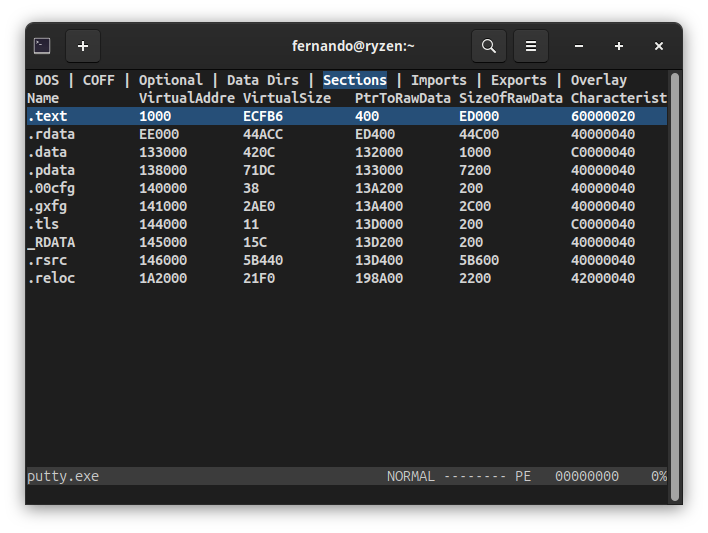The width and height of the screenshot is (708, 533).
Task: Click the Characterist column header
Action: coord(619,98)
